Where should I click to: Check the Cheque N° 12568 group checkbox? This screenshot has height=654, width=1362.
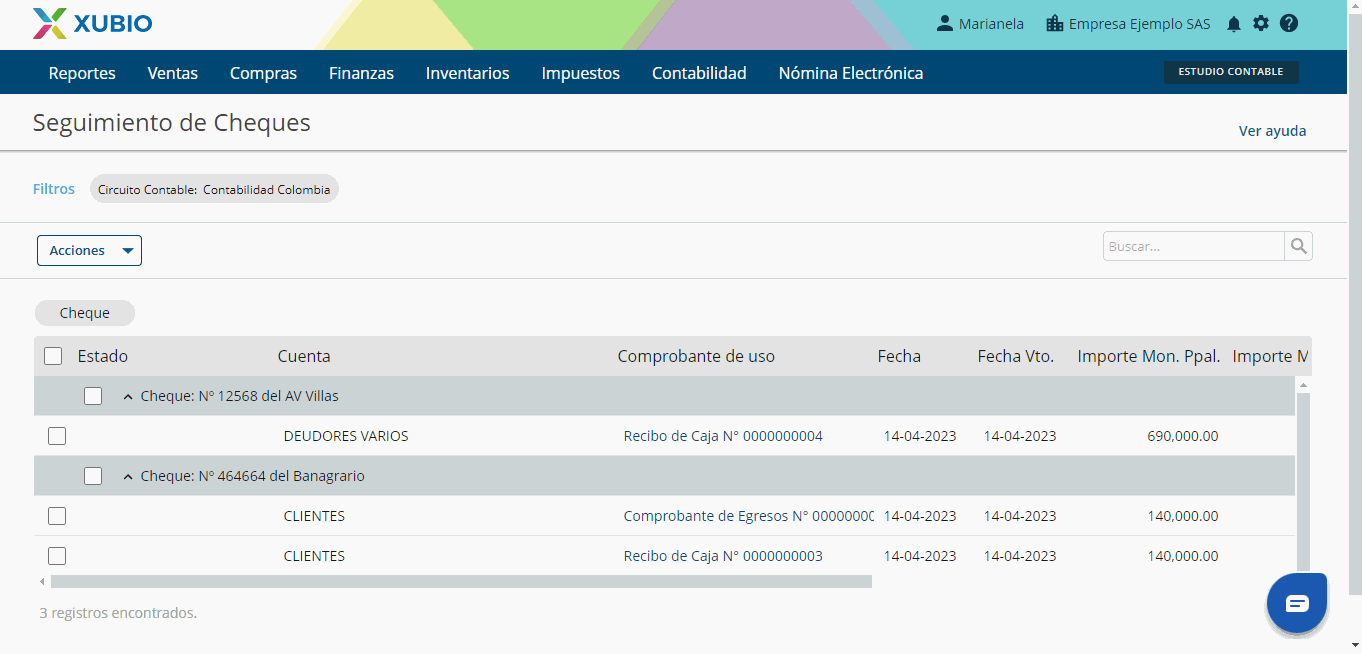point(93,396)
